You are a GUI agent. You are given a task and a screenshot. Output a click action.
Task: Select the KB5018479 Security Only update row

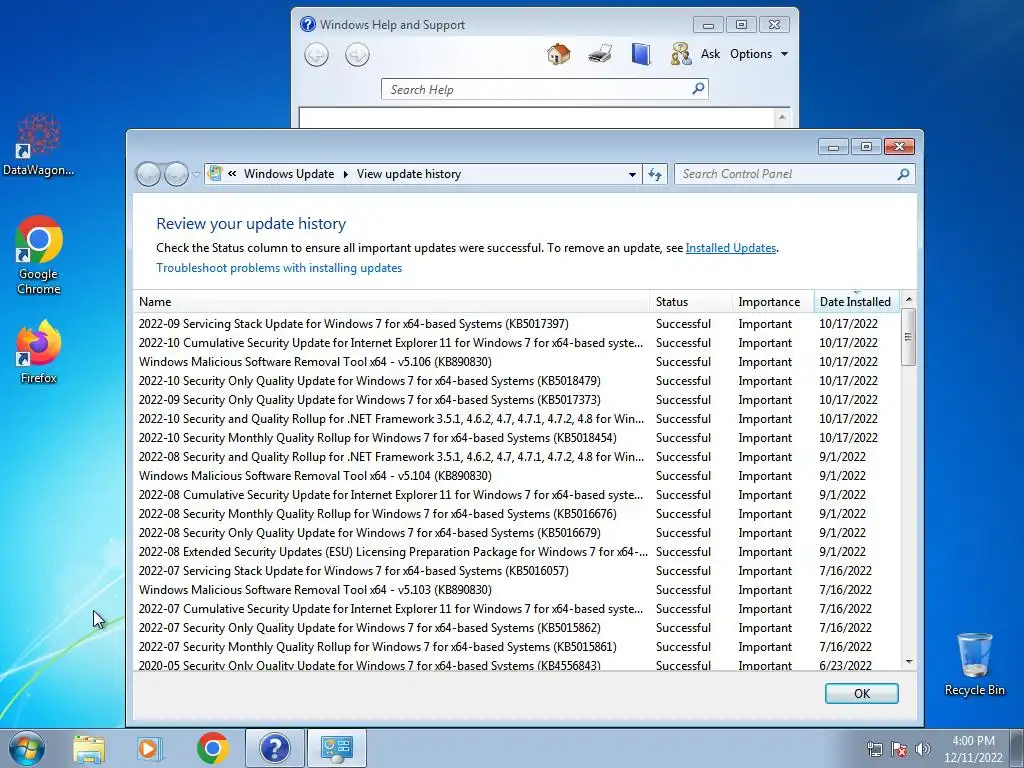click(516, 381)
